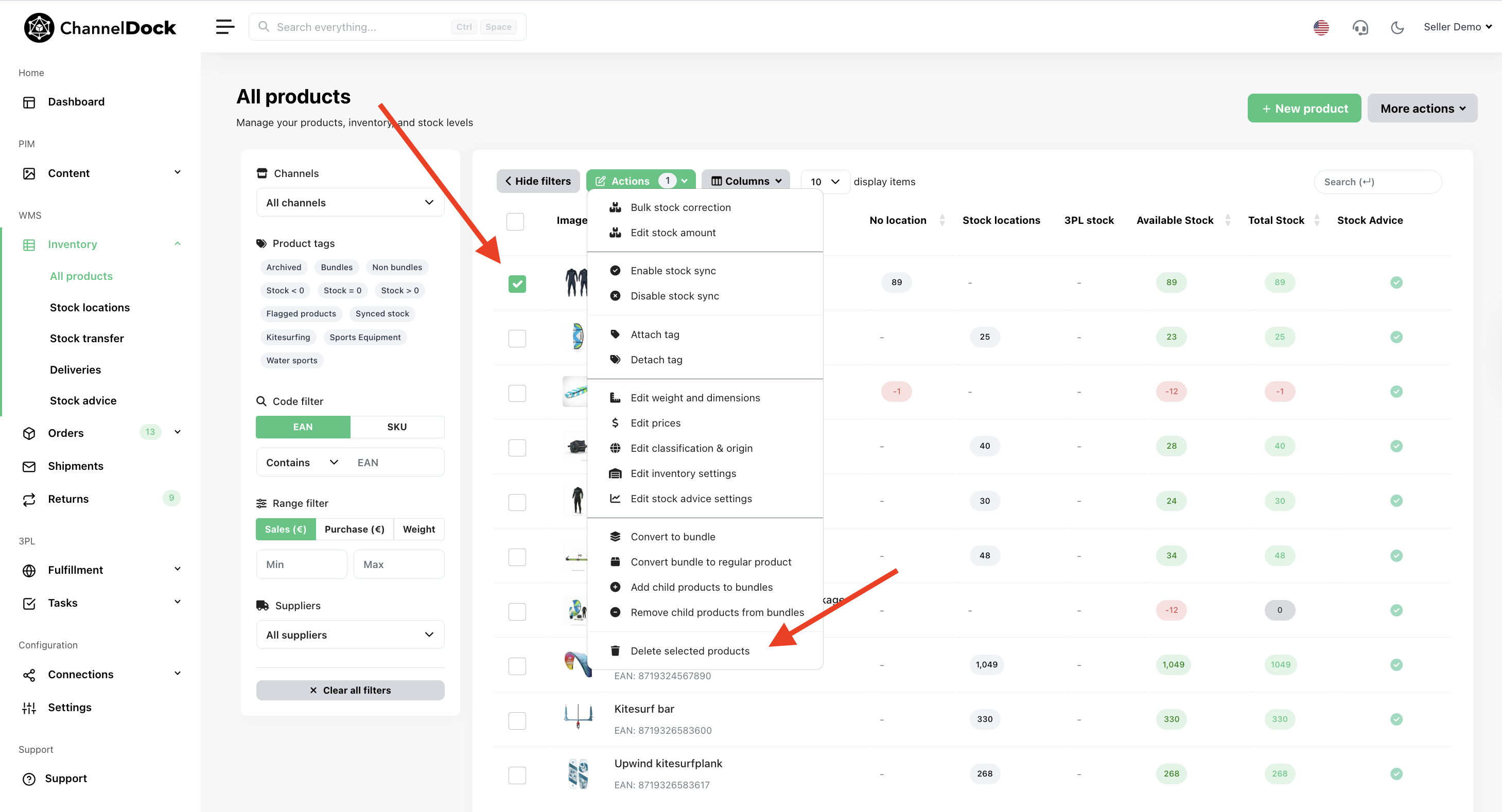
Task: Click the ChannelDock logo
Action: pyautogui.click(x=100, y=27)
